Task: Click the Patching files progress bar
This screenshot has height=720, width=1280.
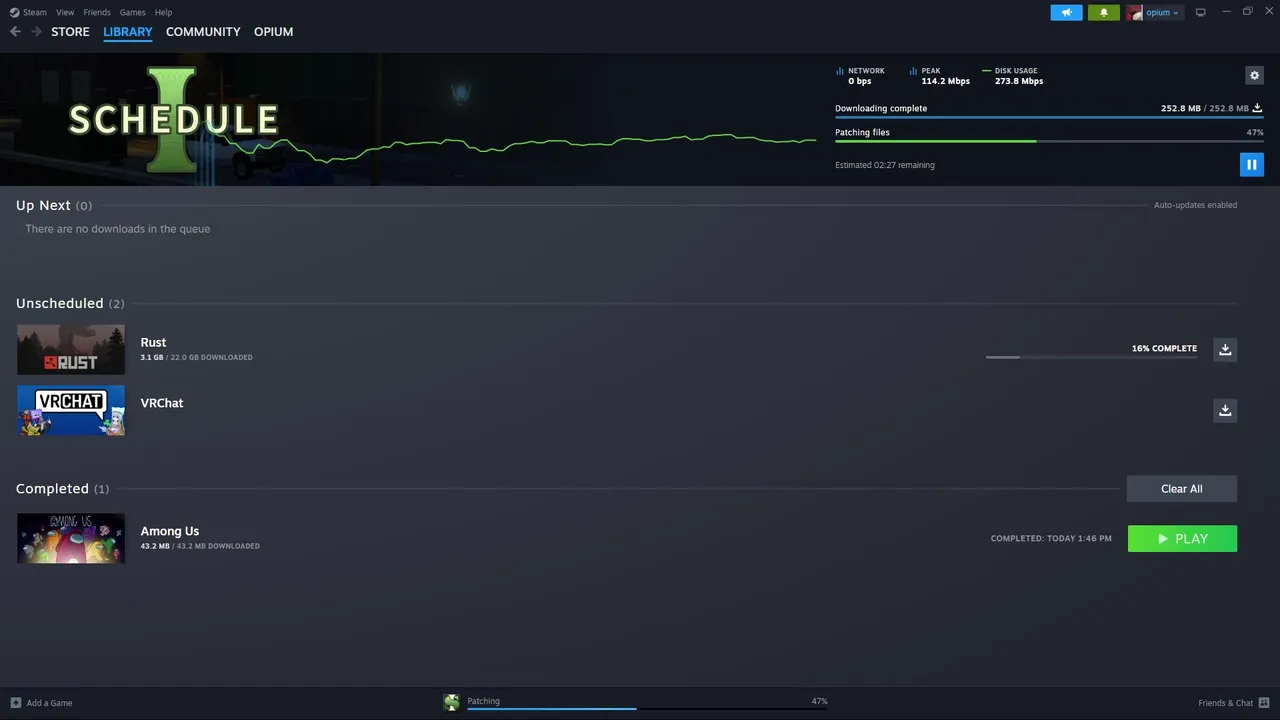Action: [1049, 141]
